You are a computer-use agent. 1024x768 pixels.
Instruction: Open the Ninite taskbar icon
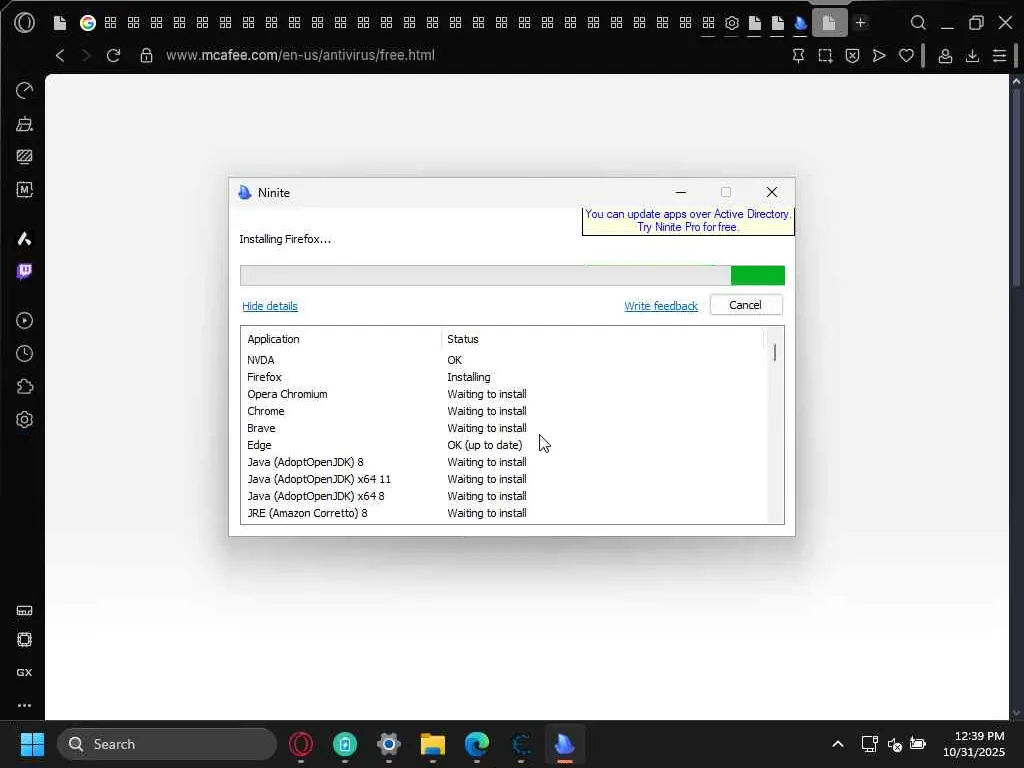564,744
